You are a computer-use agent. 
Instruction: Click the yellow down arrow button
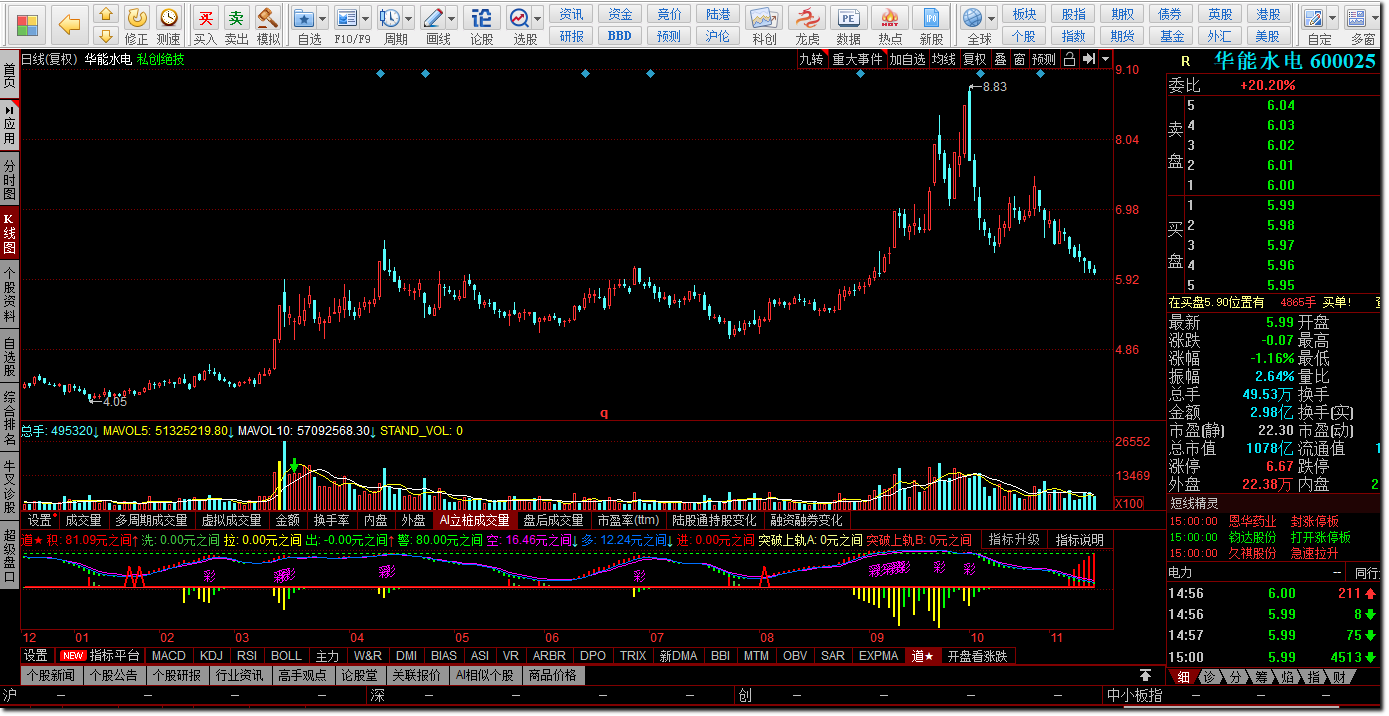pos(105,36)
